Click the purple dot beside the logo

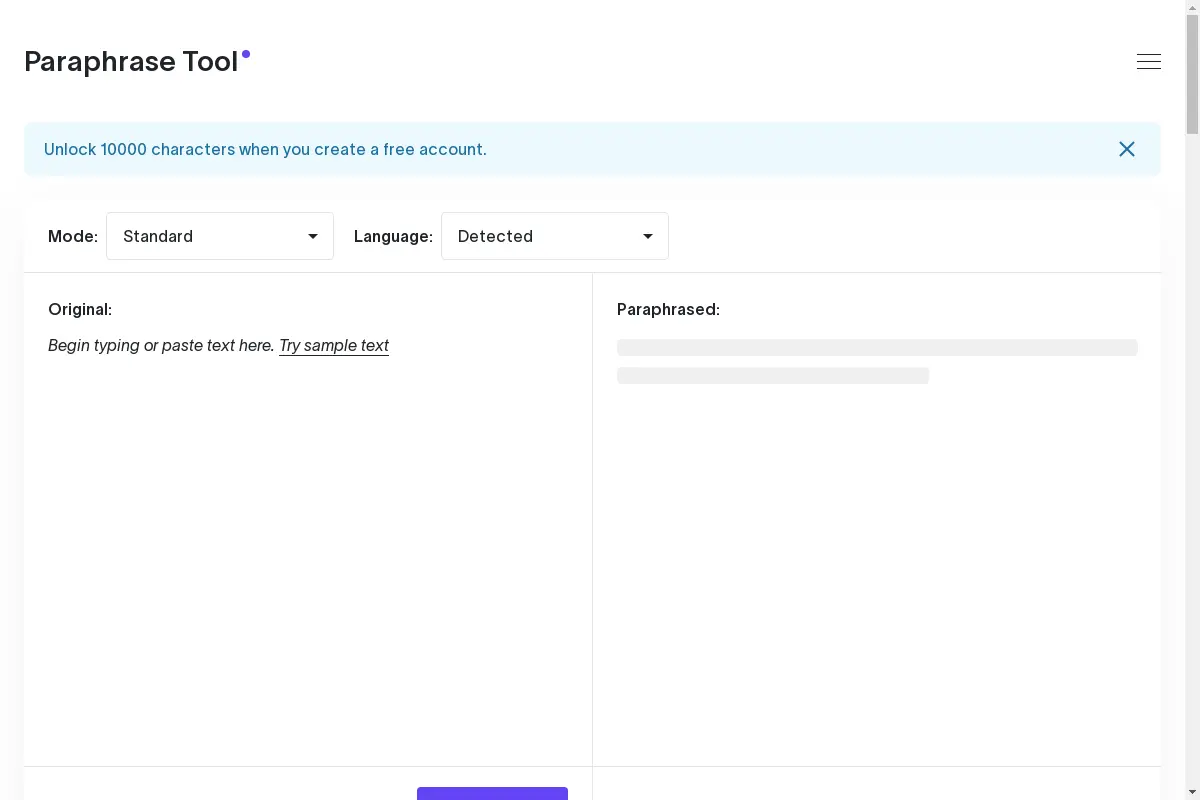coord(245,54)
